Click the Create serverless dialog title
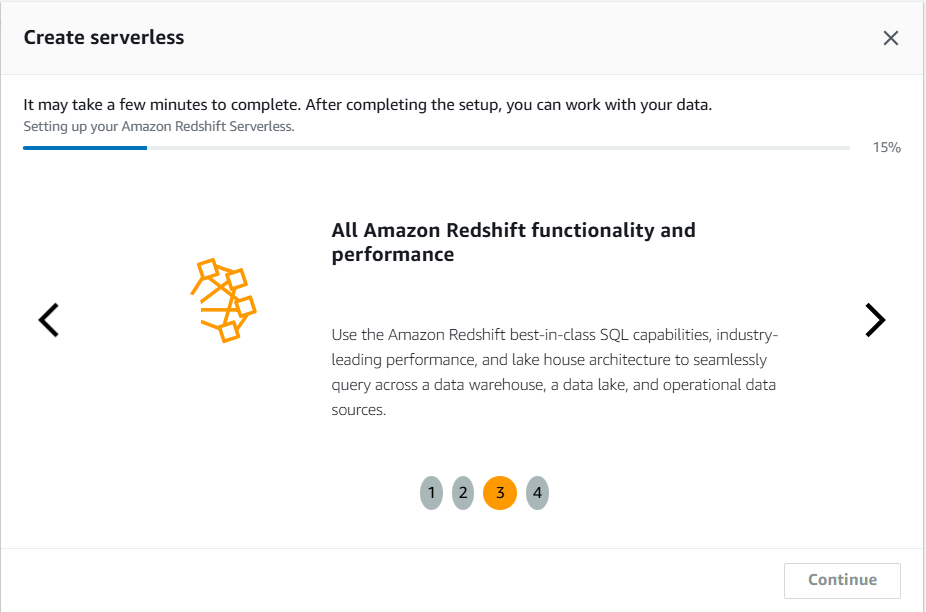 pos(104,38)
